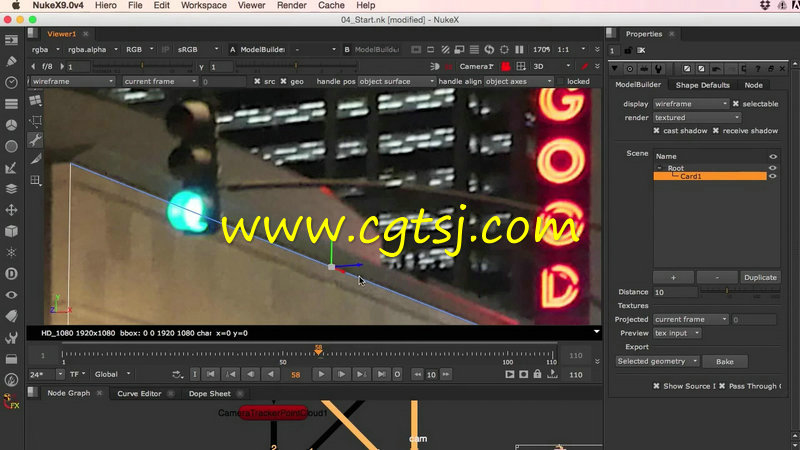The width and height of the screenshot is (800, 450).
Task: Click the viewer refresh icon
Action: pyautogui.click(x=489, y=49)
